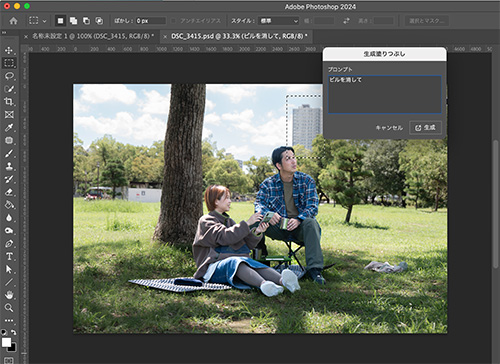Open the Style dropdown in options bar
This screenshot has height=364, width=500.
click(x=279, y=21)
